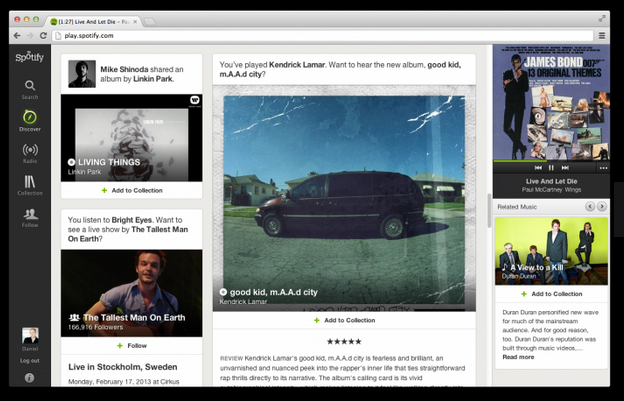Click the Related Music header label
Image resolution: width=624 pixels, height=401 pixels.
(x=517, y=207)
